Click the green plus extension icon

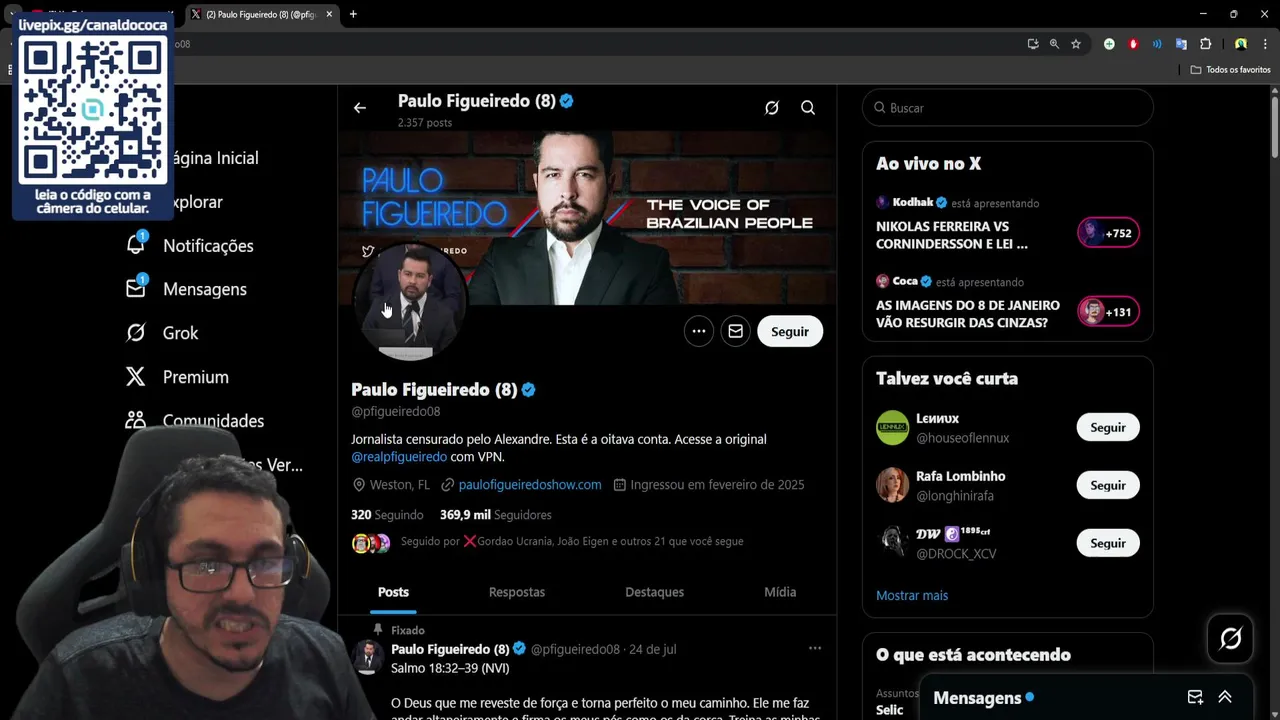(1109, 44)
